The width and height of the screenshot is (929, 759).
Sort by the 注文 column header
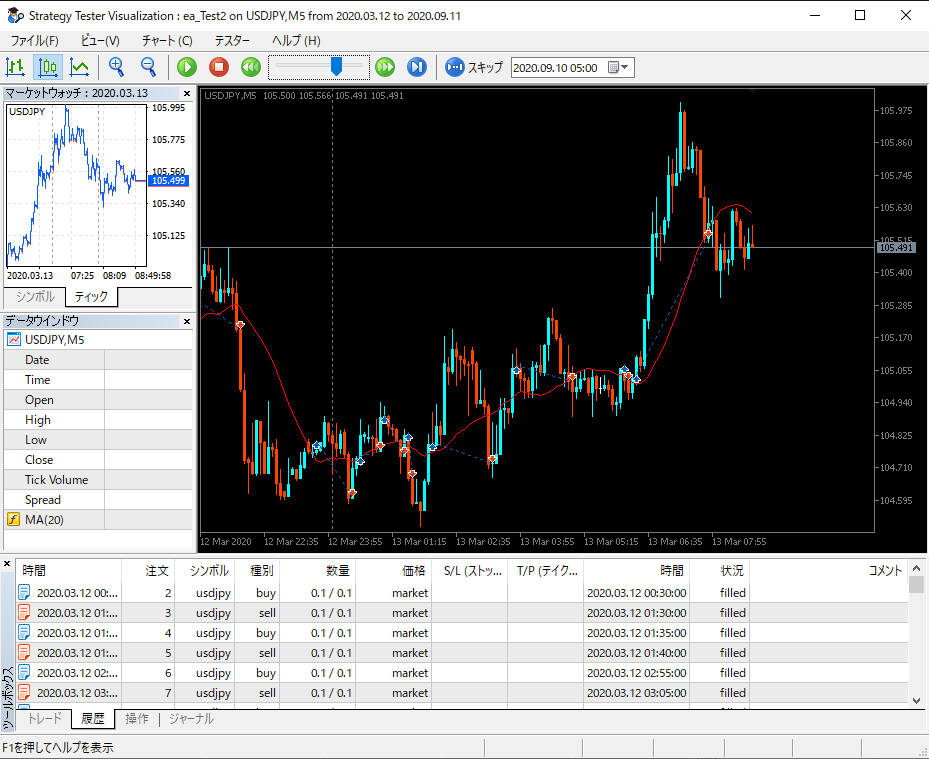coord(148,570)
